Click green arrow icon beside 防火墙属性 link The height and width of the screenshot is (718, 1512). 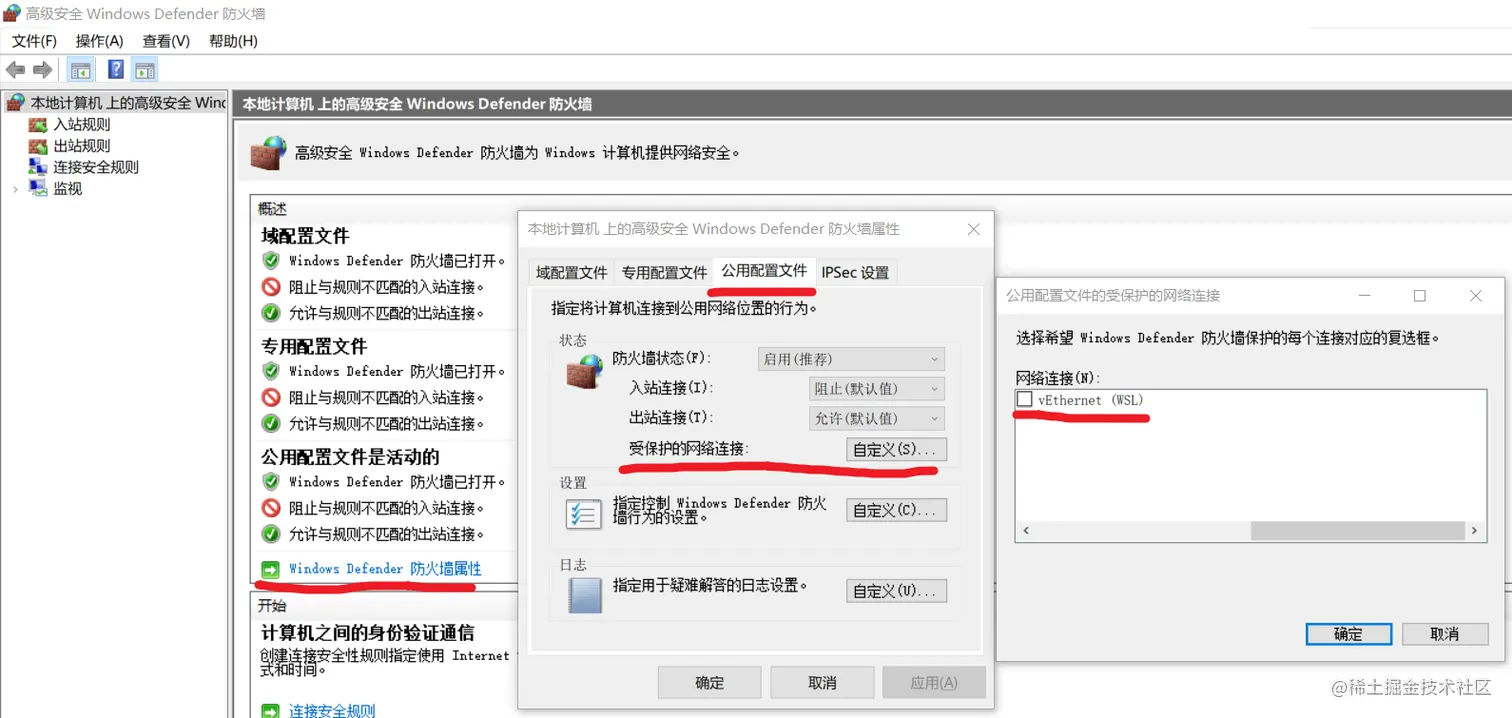click(x=270, y=569)
